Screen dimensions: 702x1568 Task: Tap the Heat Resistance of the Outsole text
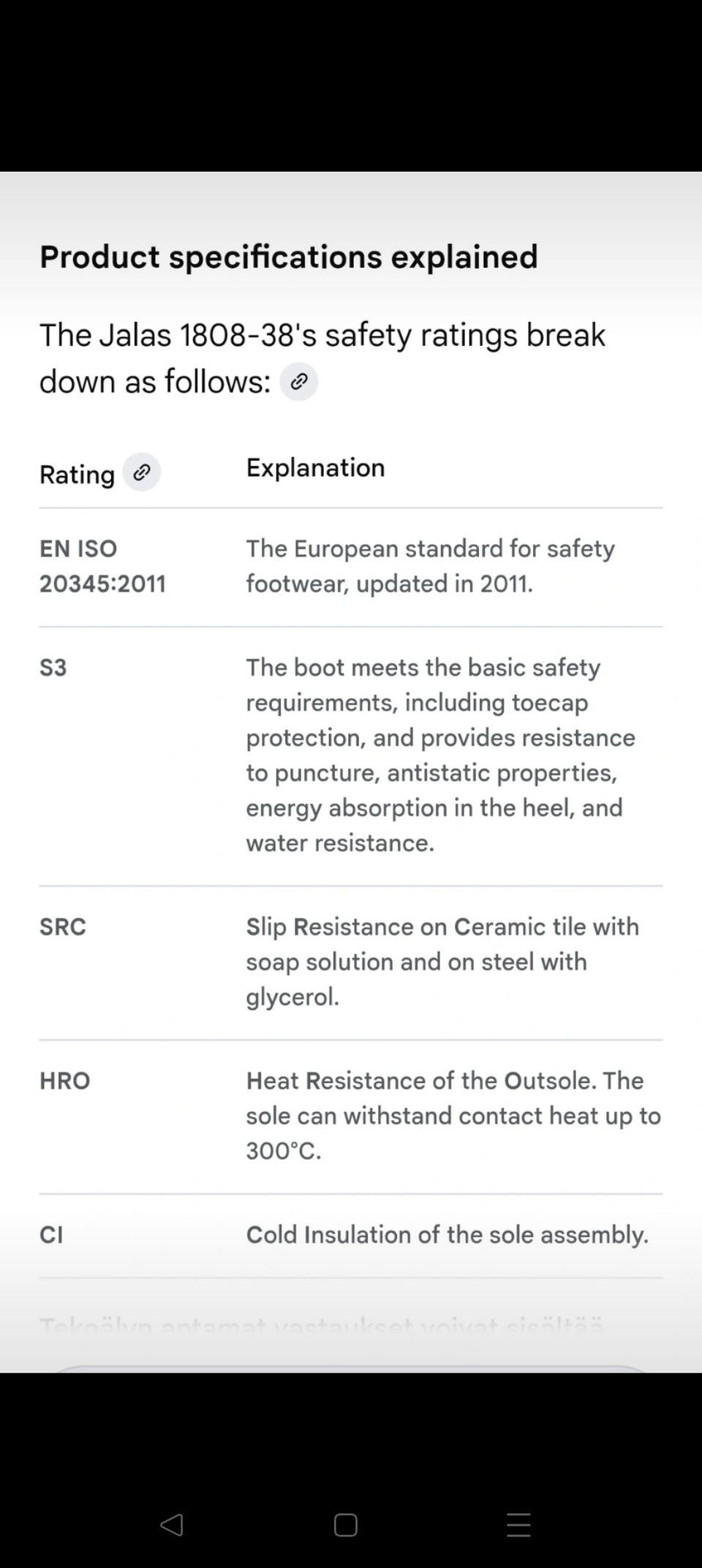pyautogui.click(x=453, y=1115)
